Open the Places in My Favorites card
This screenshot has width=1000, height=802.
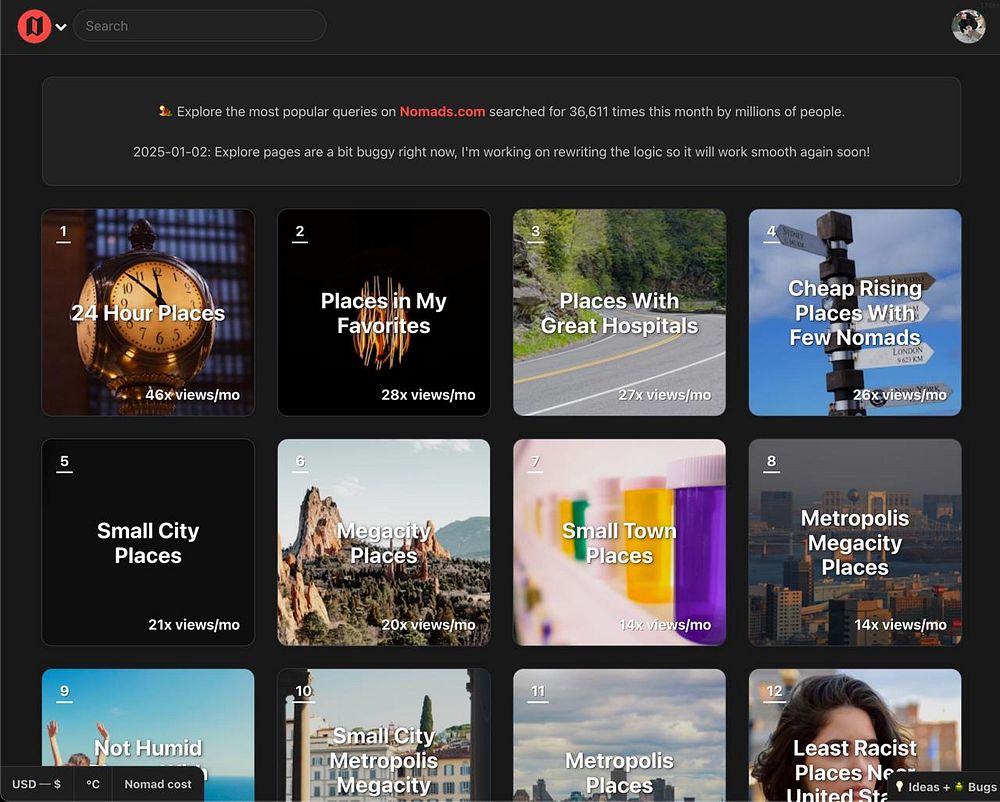click(x=384, y=312)
